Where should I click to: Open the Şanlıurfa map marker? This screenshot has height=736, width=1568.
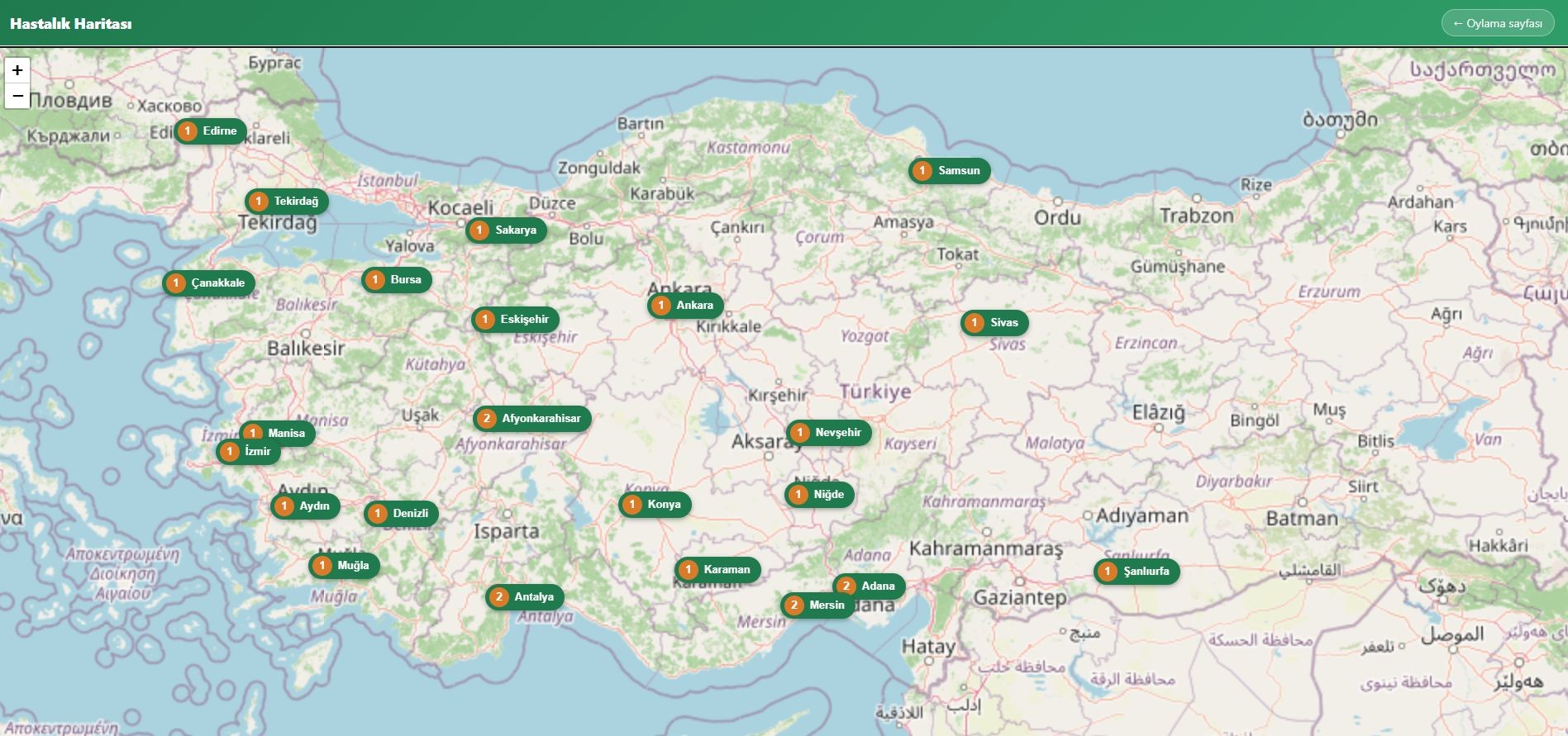1137,571
